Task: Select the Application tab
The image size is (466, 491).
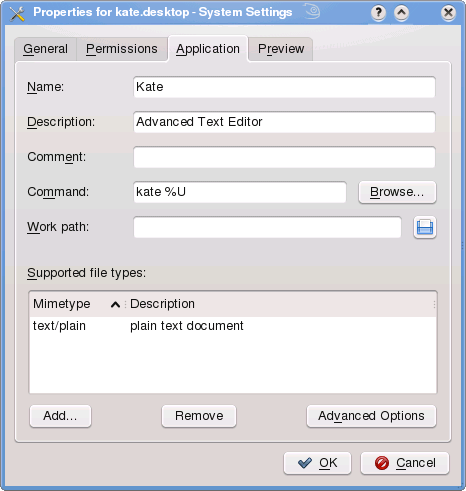Action: point(208,49)
